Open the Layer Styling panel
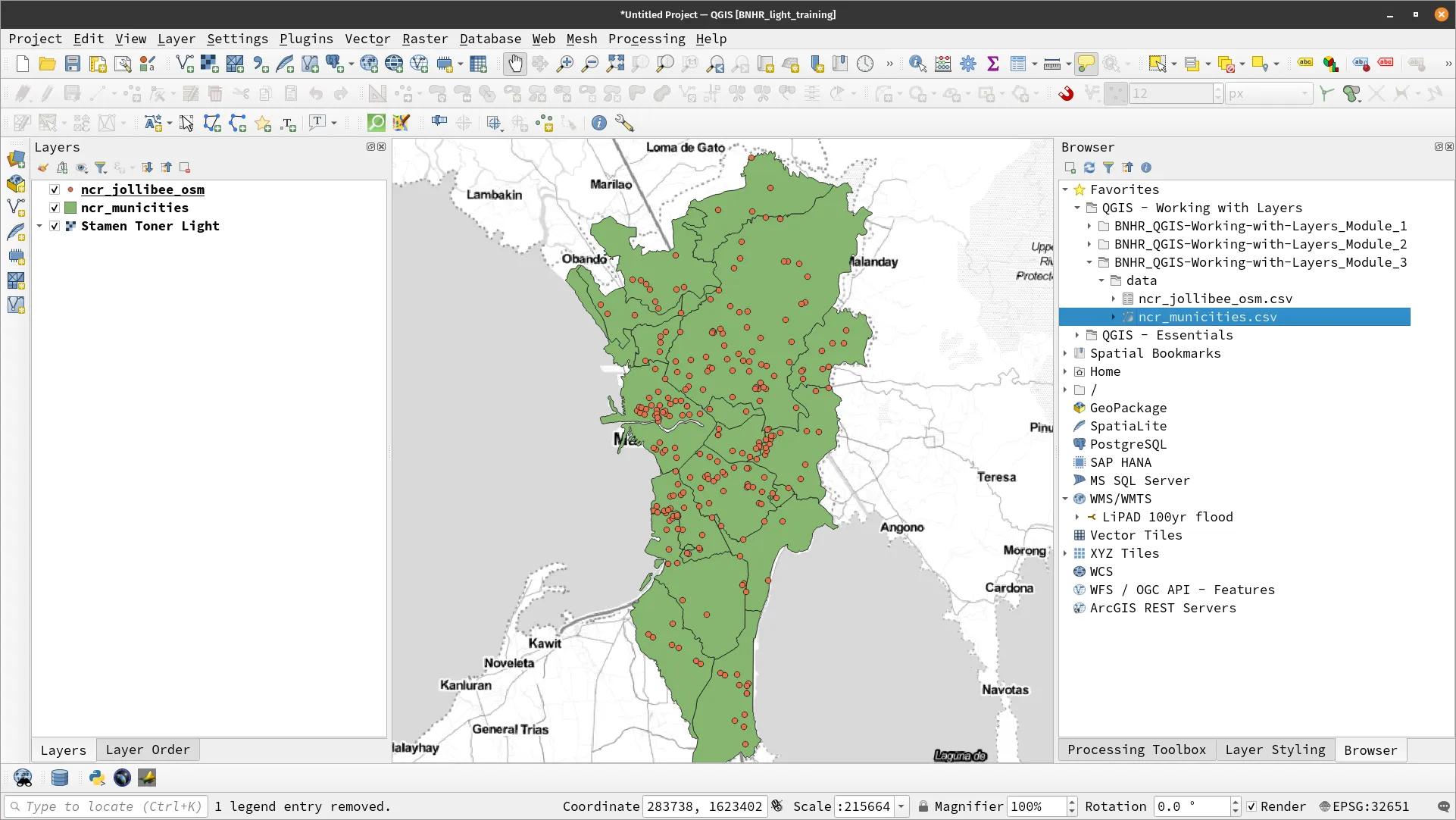The height and width of the screenshot is (820, 1456). (x=1275, y=750)
